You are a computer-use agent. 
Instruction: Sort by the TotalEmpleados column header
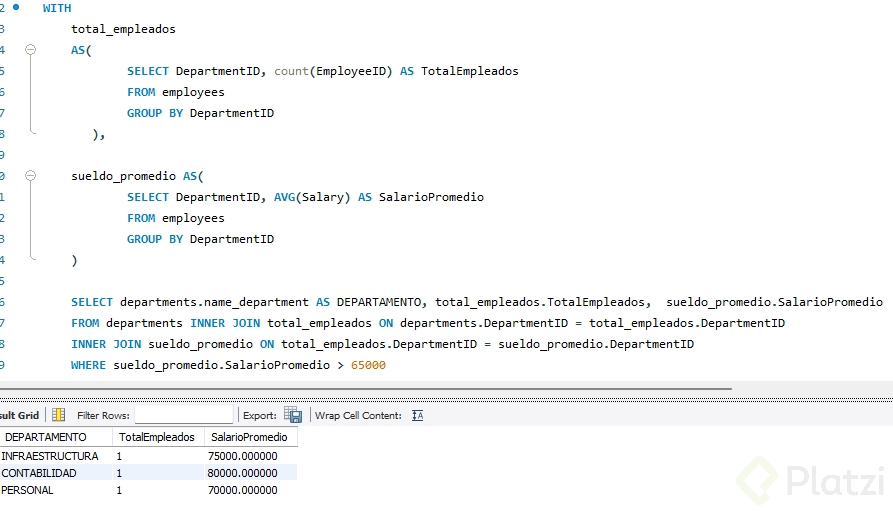158,437
